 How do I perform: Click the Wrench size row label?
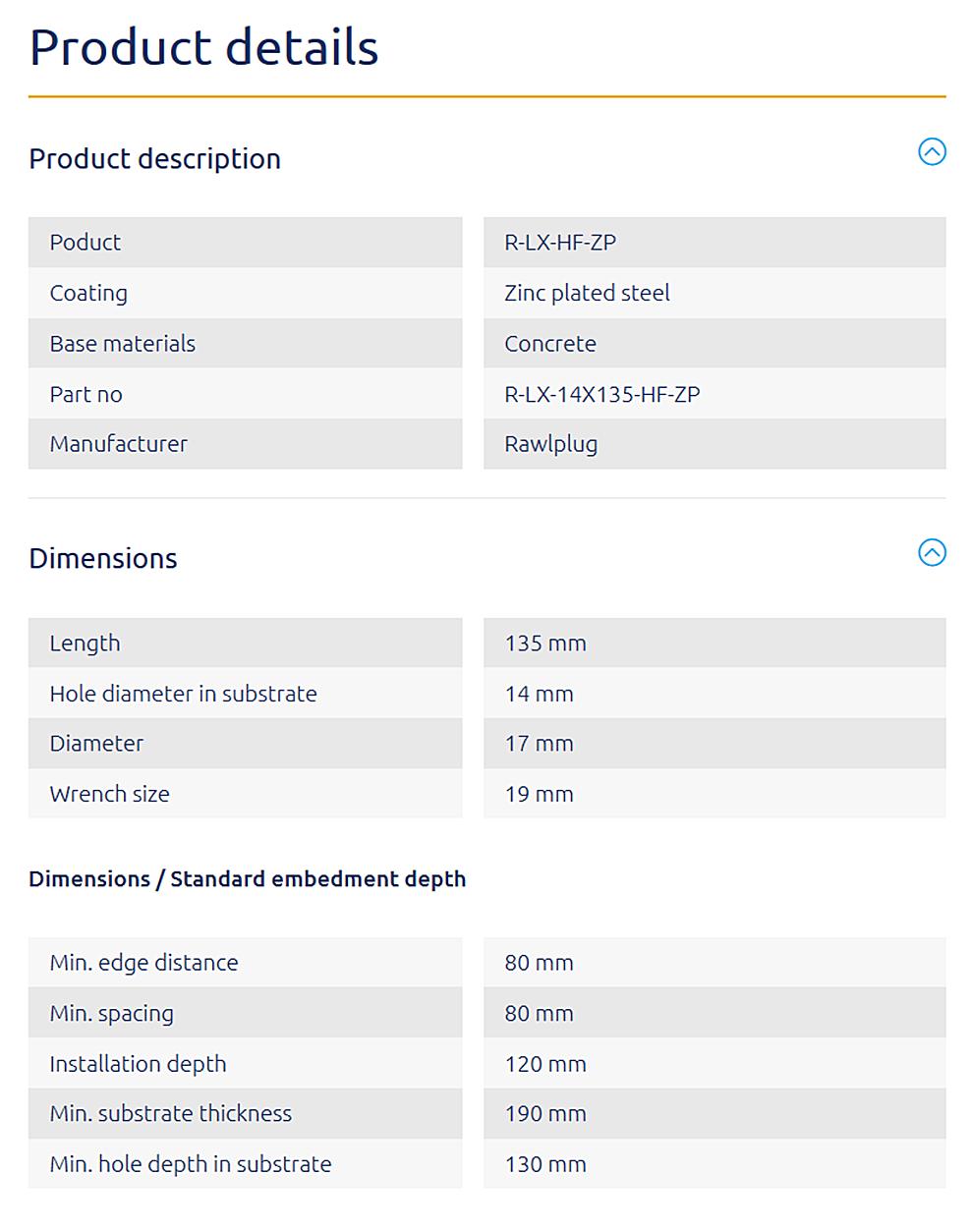(x=109, y=794)
